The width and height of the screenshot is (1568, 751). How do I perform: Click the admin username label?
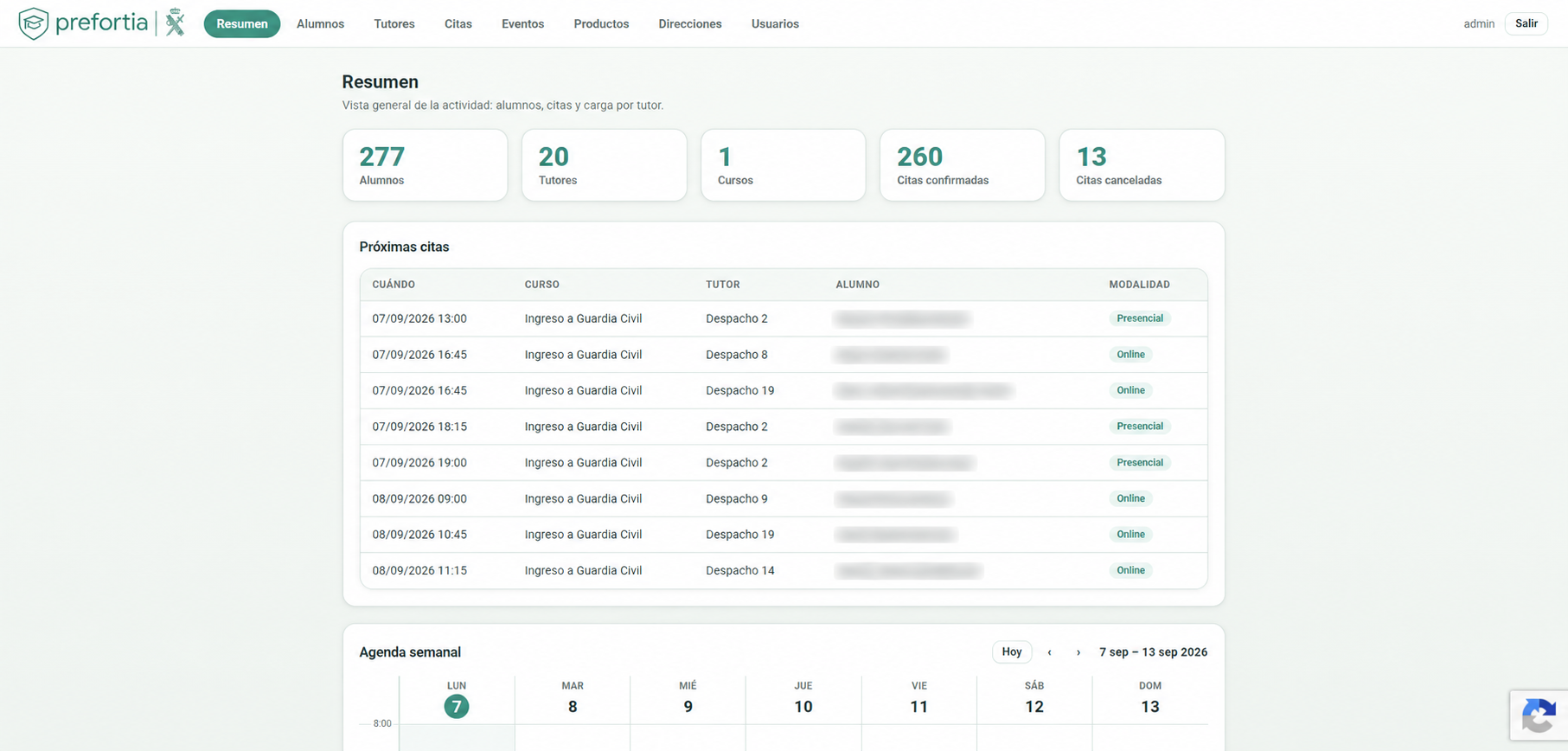(x=1479, y=24)
